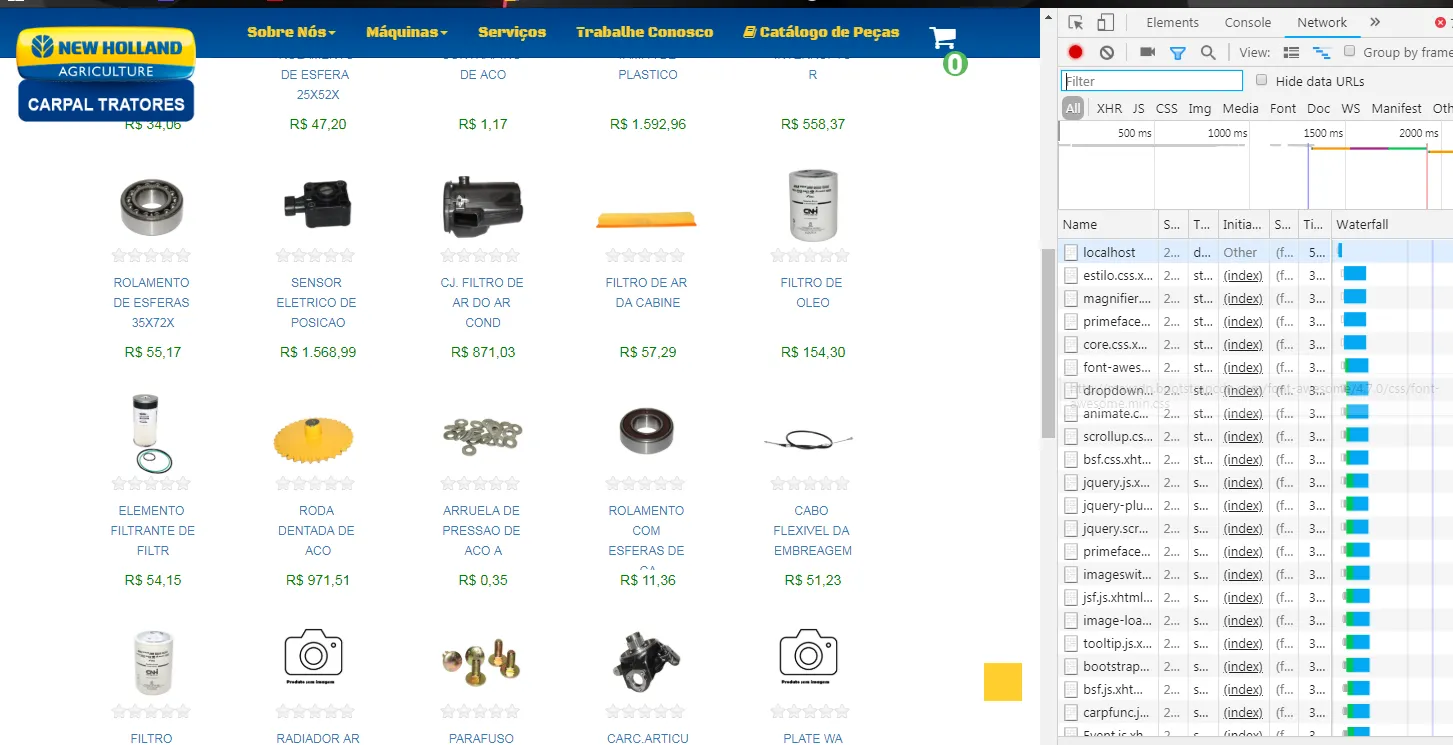Viewport: 1453px width, 745px height.
Task: Open network search with the magnifier icon
Action: tap(1208, 52)
